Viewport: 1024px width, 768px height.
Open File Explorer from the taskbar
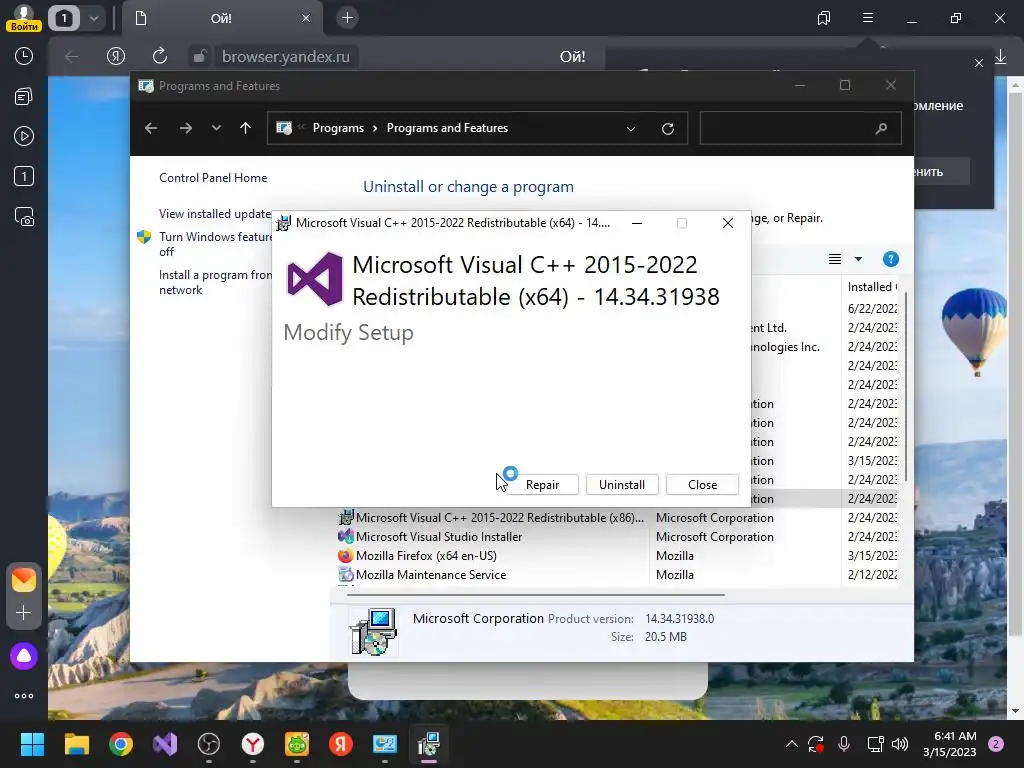76,744
